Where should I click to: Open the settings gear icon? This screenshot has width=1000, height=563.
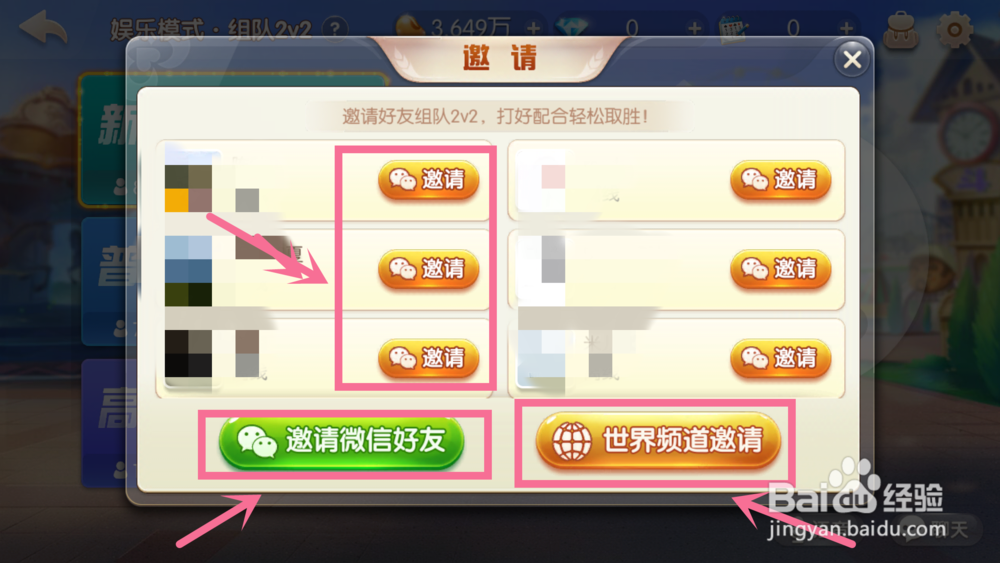click(954, 29)
